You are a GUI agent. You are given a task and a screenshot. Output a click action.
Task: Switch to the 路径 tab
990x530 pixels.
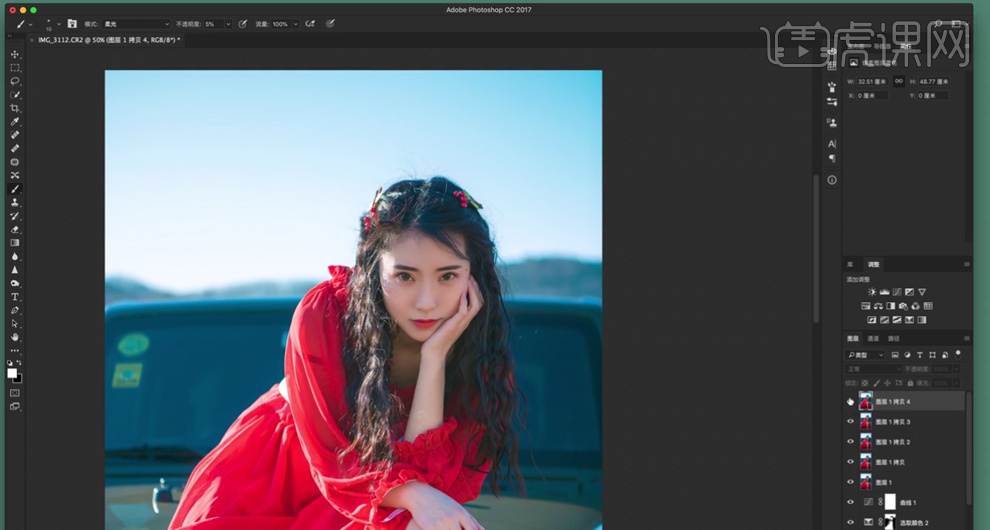tap(893, 339)
